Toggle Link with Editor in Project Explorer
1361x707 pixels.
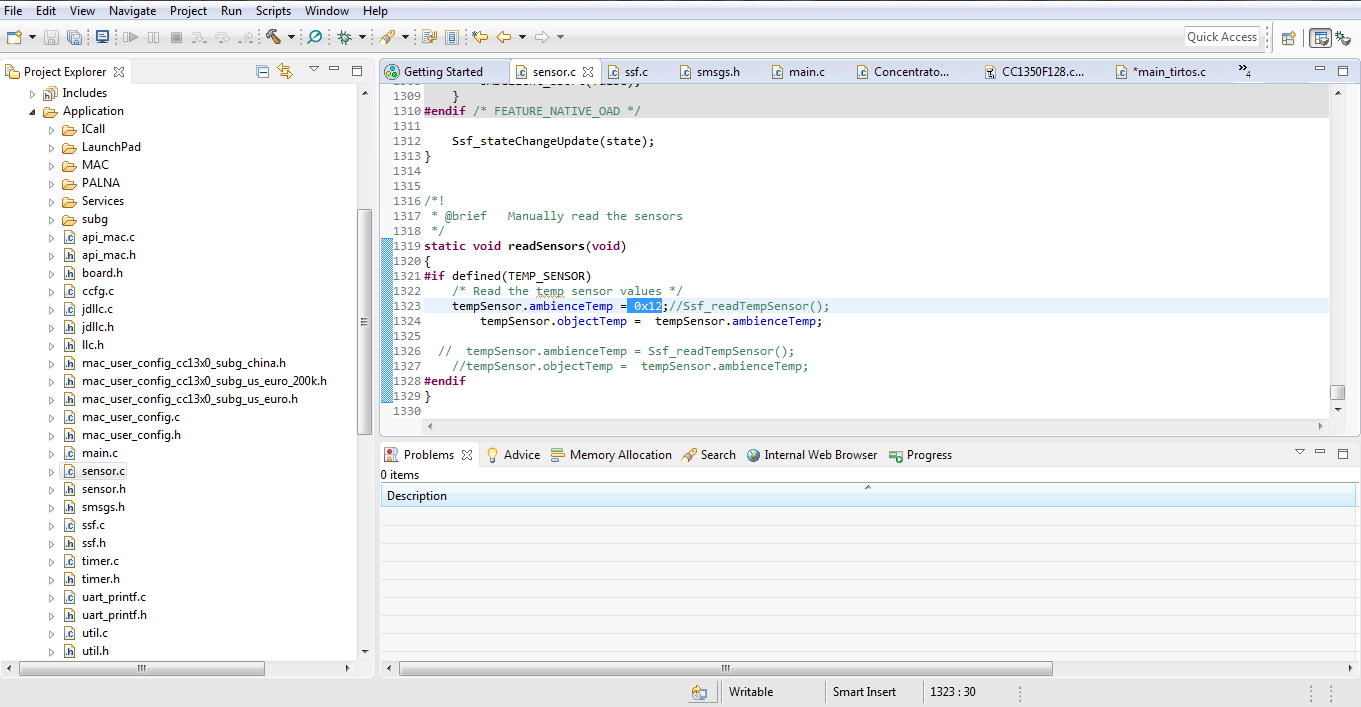[x=285, y=71]
